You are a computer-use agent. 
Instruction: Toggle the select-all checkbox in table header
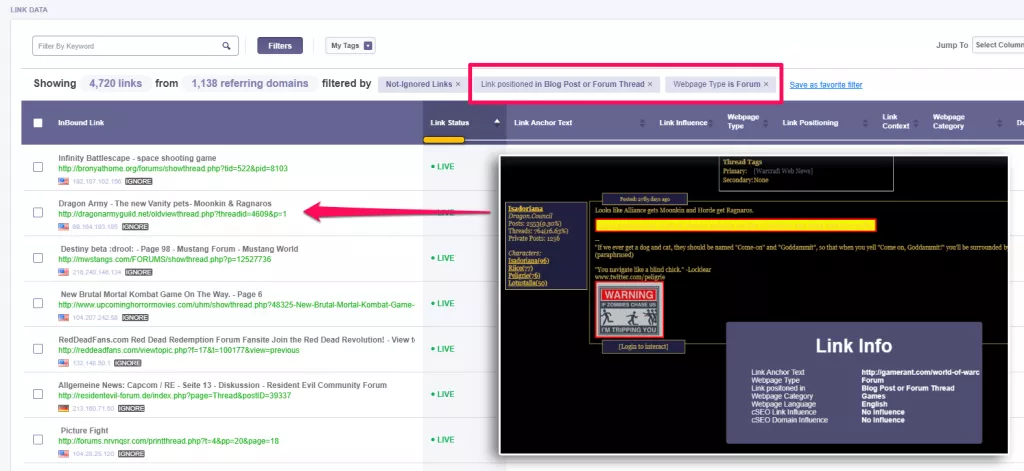coord(38,123)
